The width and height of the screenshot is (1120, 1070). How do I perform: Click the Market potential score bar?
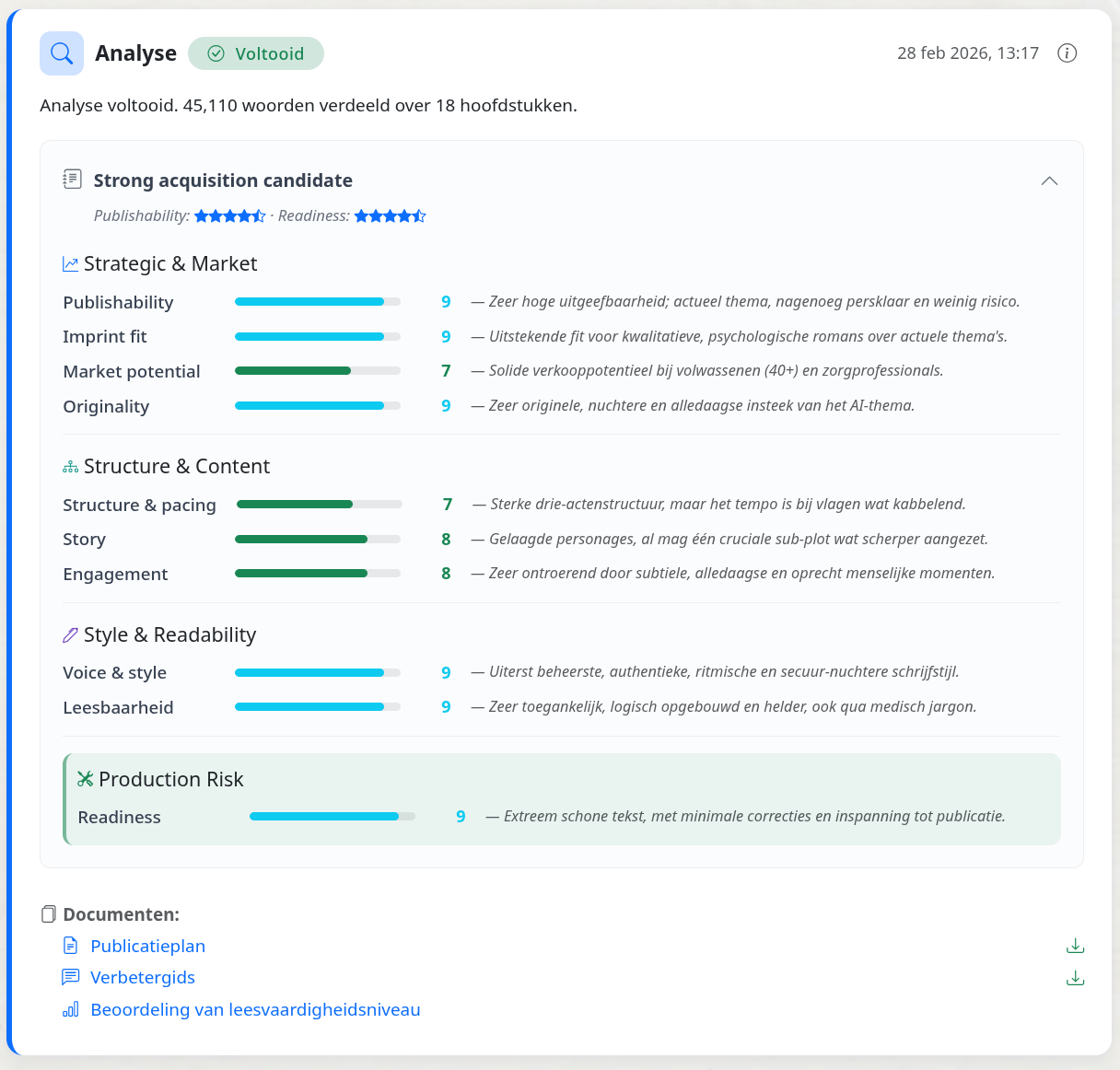click(318, 371)
